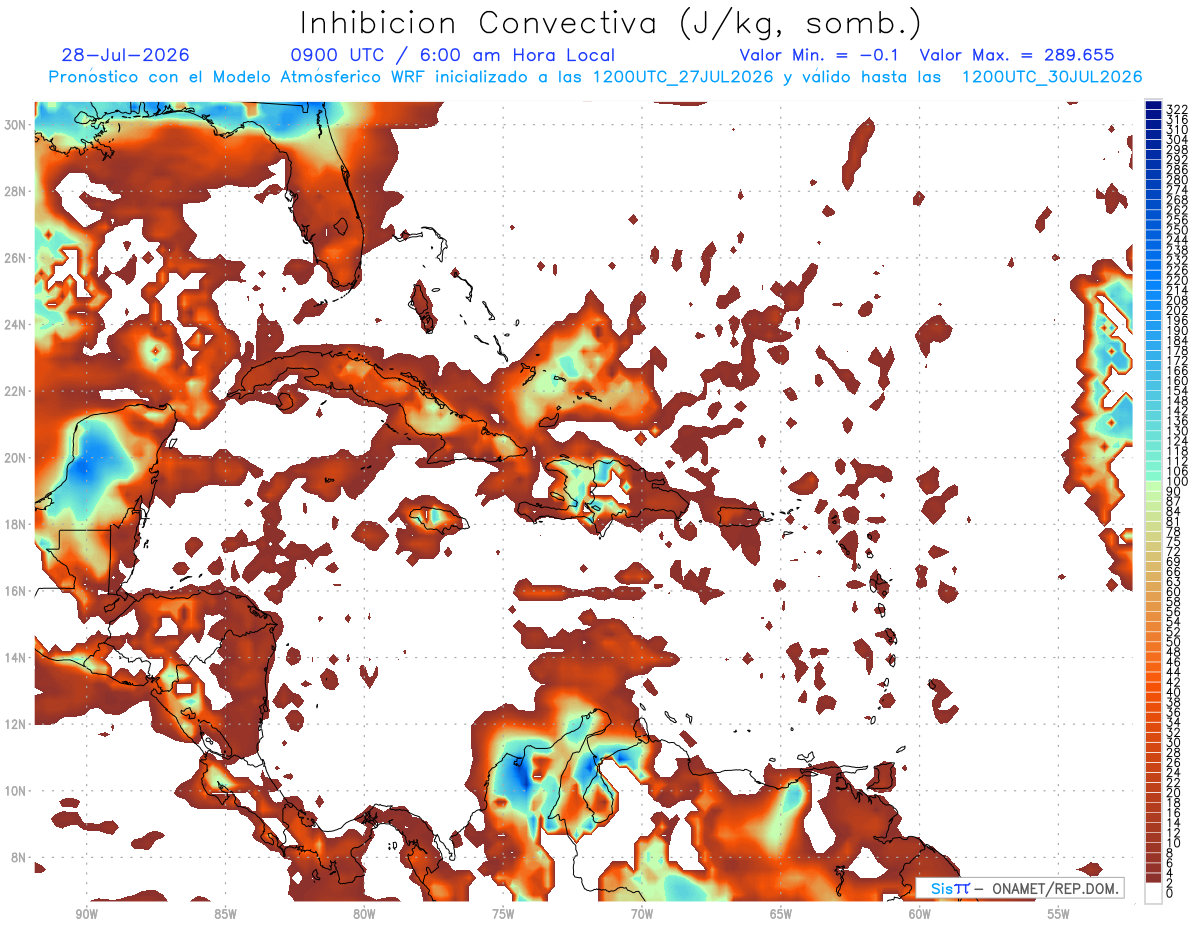The width and height of the screenshot is (1200, 927).
Task: Click the 85W longitude label
Action: [225, 914]
